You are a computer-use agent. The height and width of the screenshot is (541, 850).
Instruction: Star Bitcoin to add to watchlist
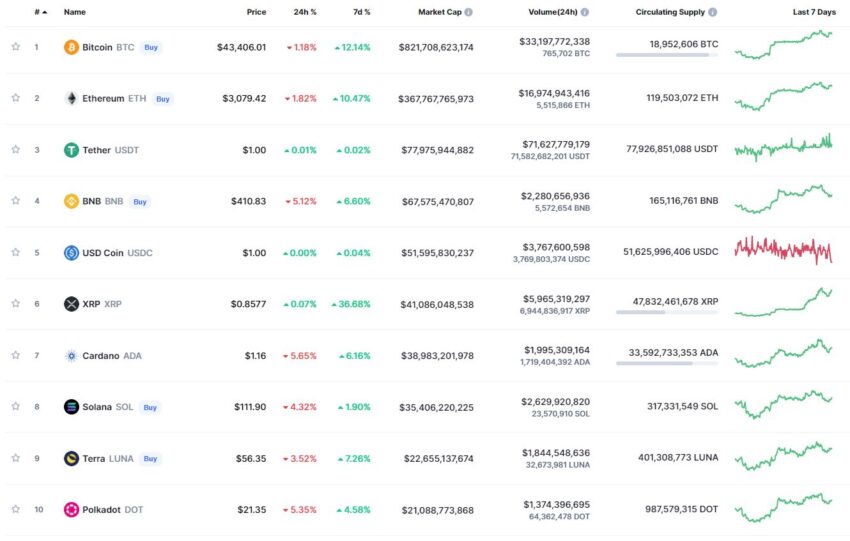click(16, 47)
